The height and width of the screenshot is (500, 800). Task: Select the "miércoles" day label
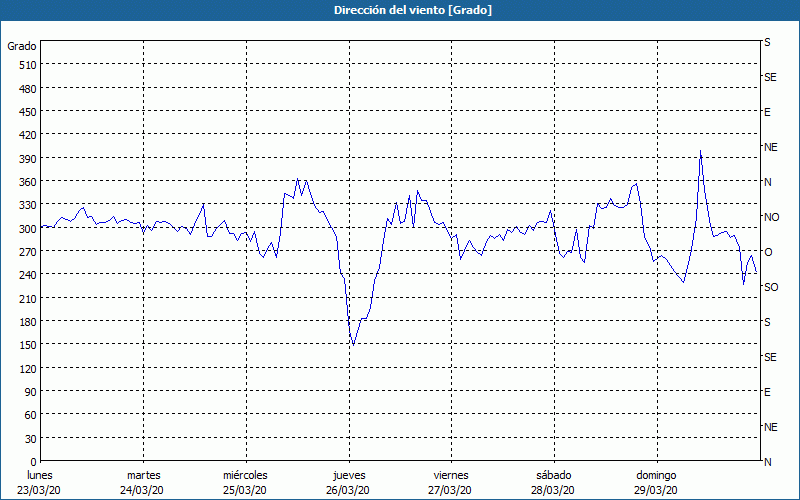point(245,476)
